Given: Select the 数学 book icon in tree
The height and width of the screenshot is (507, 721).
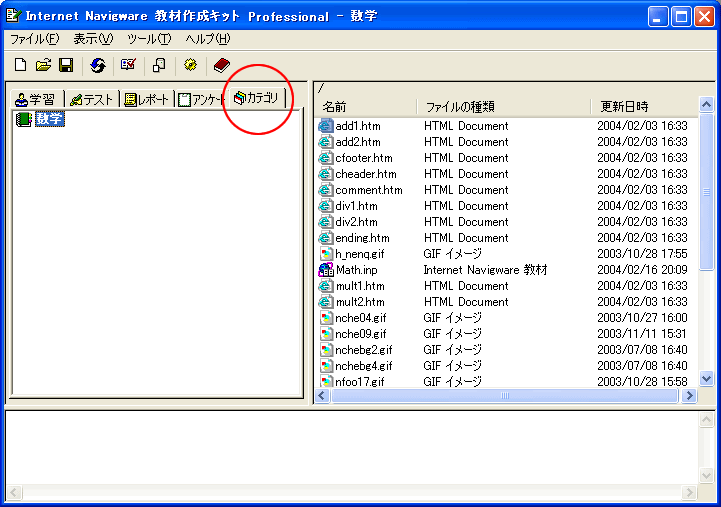Looking at the screenshot, I should (x=23, y=120).
